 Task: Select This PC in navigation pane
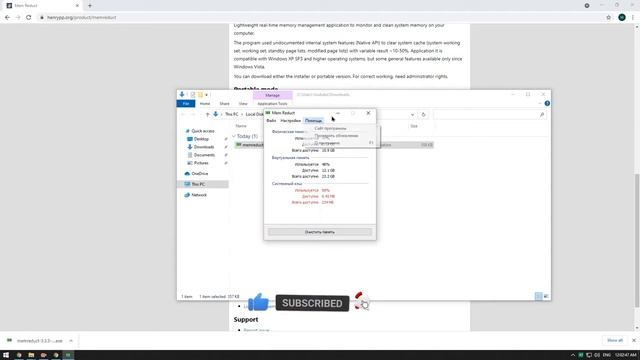pos(198,184)
